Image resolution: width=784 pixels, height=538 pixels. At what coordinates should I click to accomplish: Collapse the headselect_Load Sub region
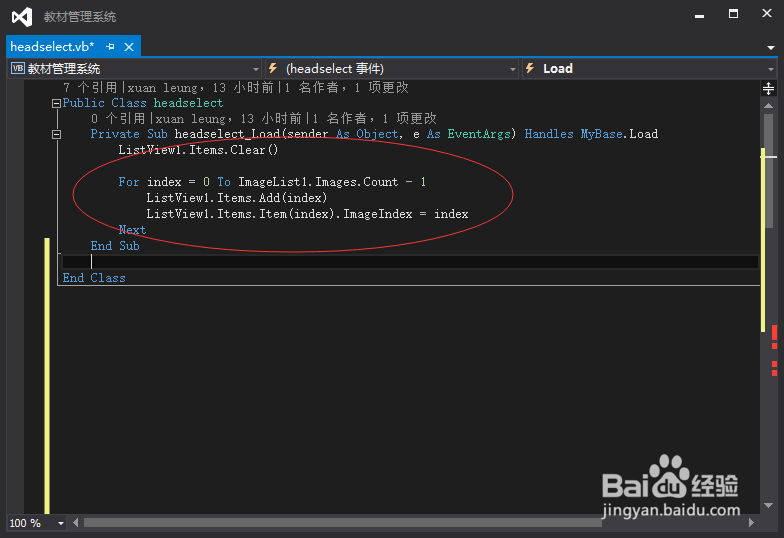point(56,134)
